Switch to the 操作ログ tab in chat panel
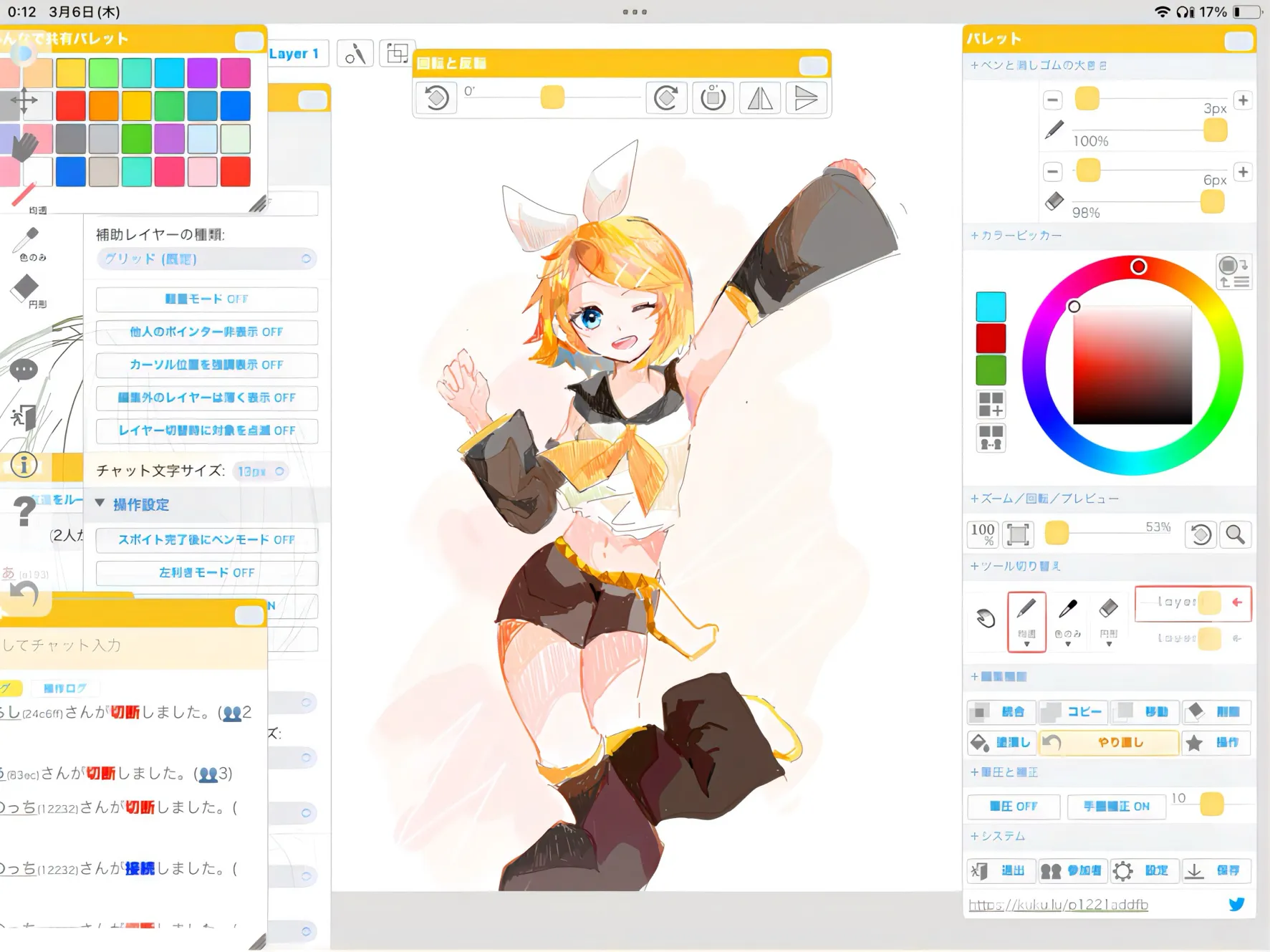This screenshot has width=1270, height=952. pyautogui.click(x=64, y=688)
